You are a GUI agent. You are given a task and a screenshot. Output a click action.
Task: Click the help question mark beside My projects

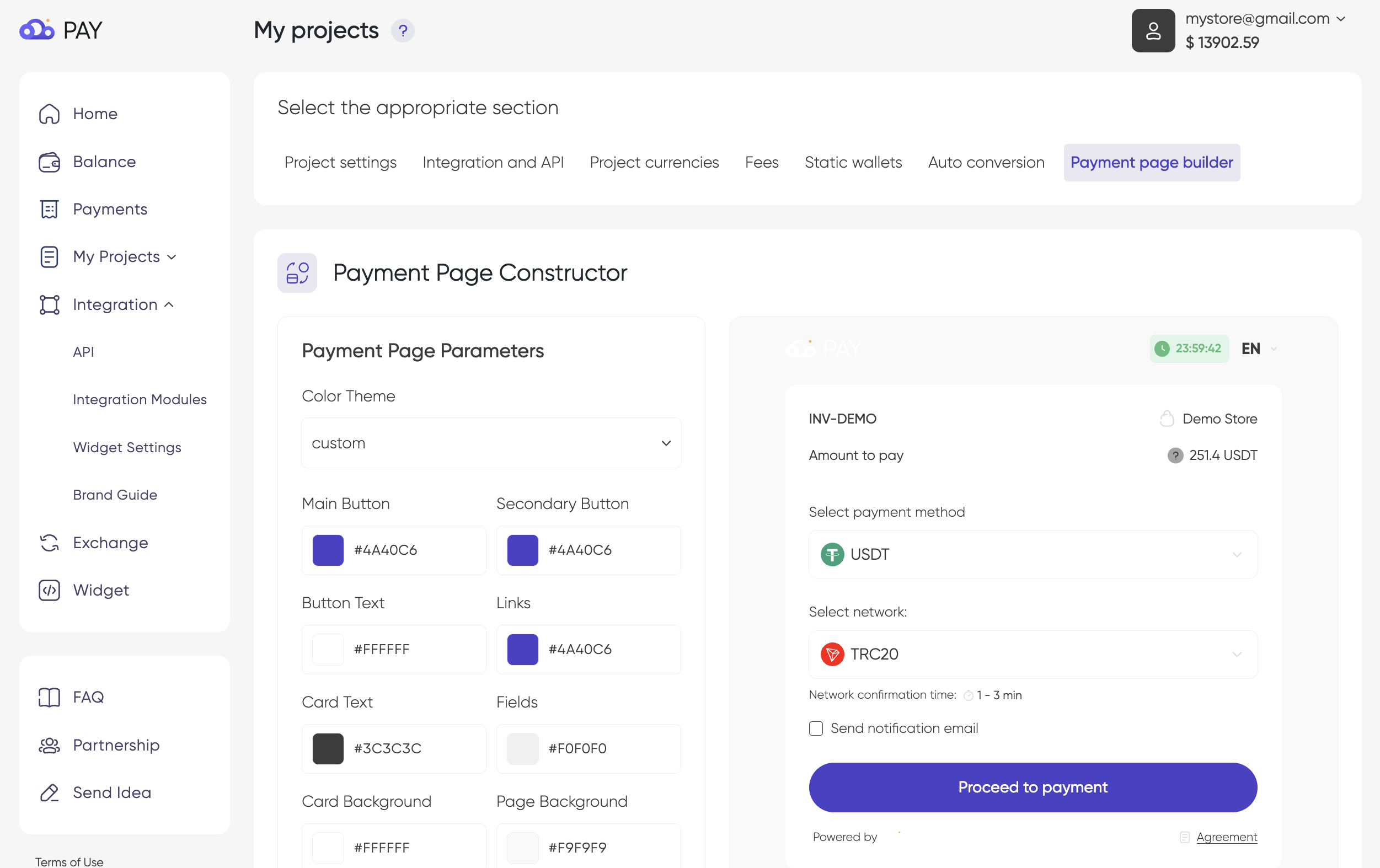(x=402, y=30)
